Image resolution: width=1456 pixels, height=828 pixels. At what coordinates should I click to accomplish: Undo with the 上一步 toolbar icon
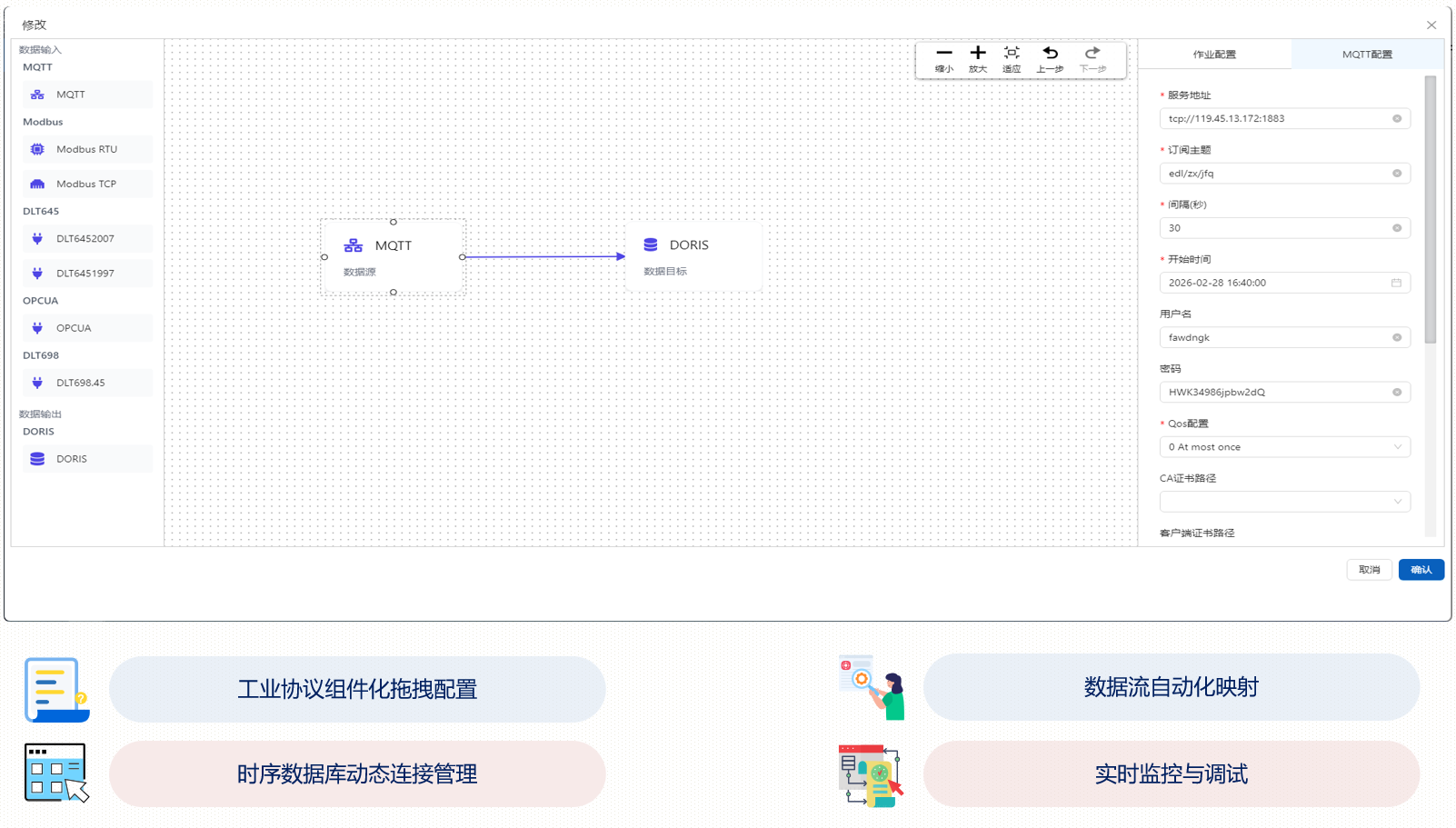pyautogui.click(x=1050, y=53)
